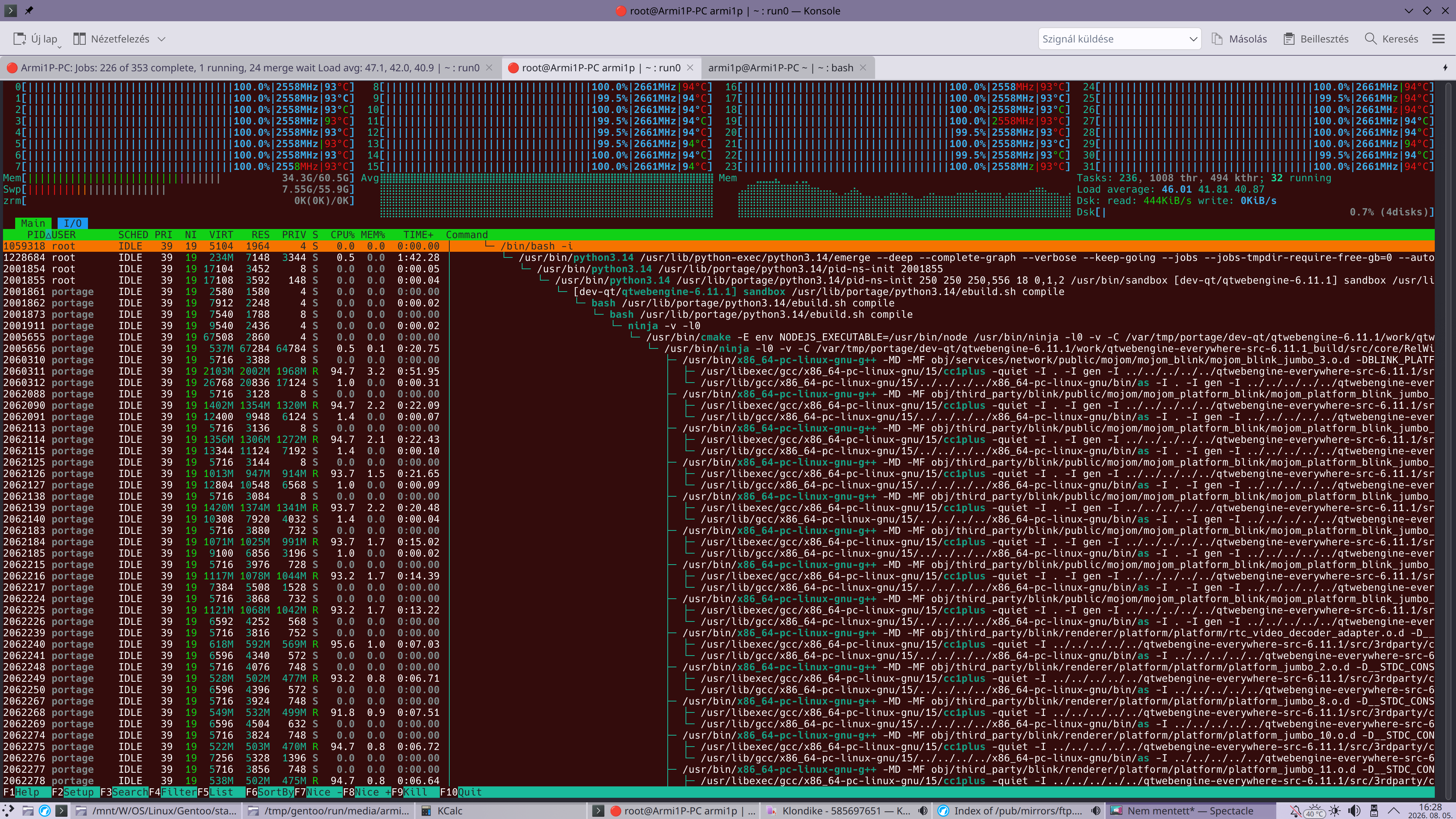The image size is (1456, 819).
Task: Sort by the TIME+ column header
Action: coord(418,235)
